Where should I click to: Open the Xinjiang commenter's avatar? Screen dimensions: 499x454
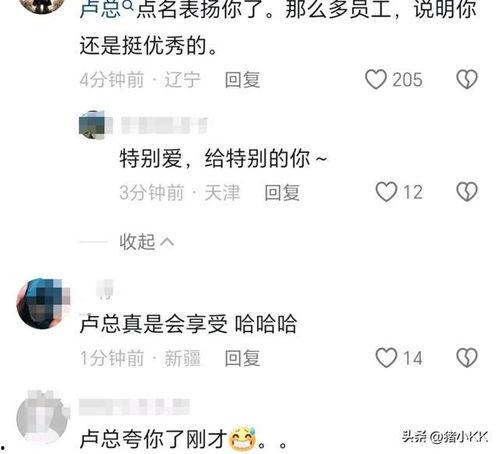pyautogui.click(x=43, y=303)
